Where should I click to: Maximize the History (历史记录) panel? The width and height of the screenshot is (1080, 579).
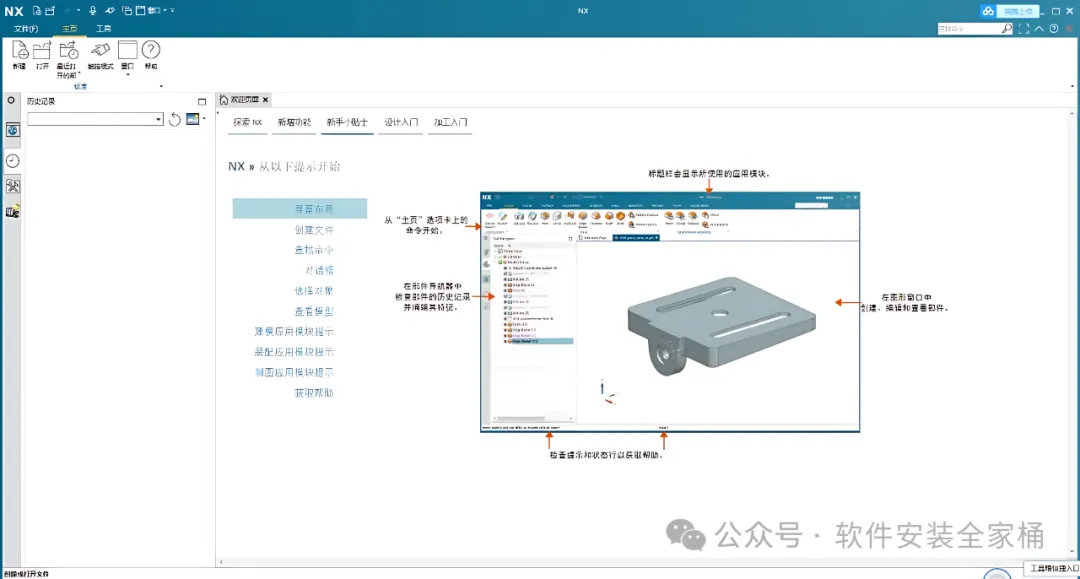tap(202, 101)
